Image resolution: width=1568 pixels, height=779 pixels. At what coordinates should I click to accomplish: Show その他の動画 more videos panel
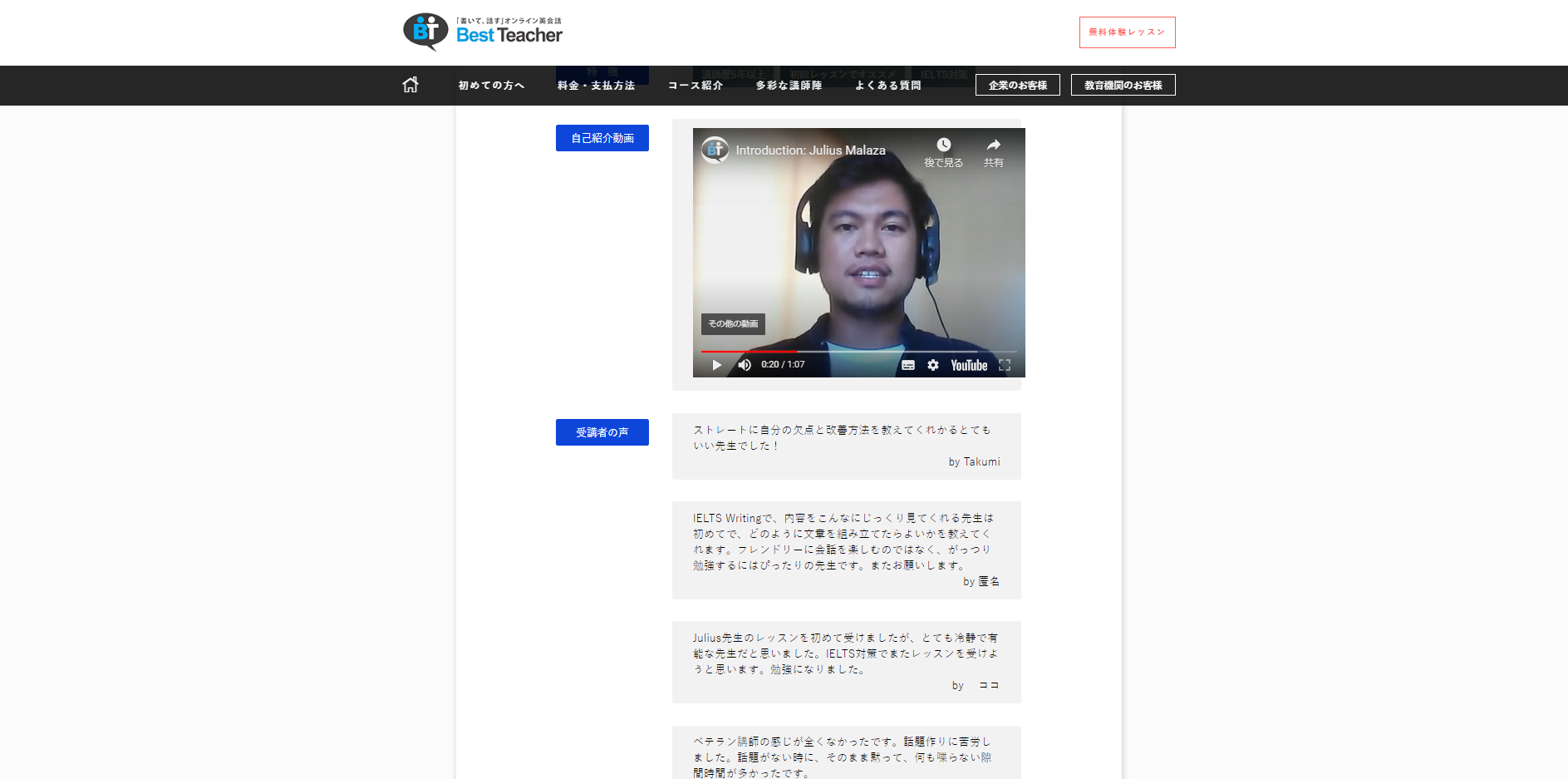coord(733,323)
